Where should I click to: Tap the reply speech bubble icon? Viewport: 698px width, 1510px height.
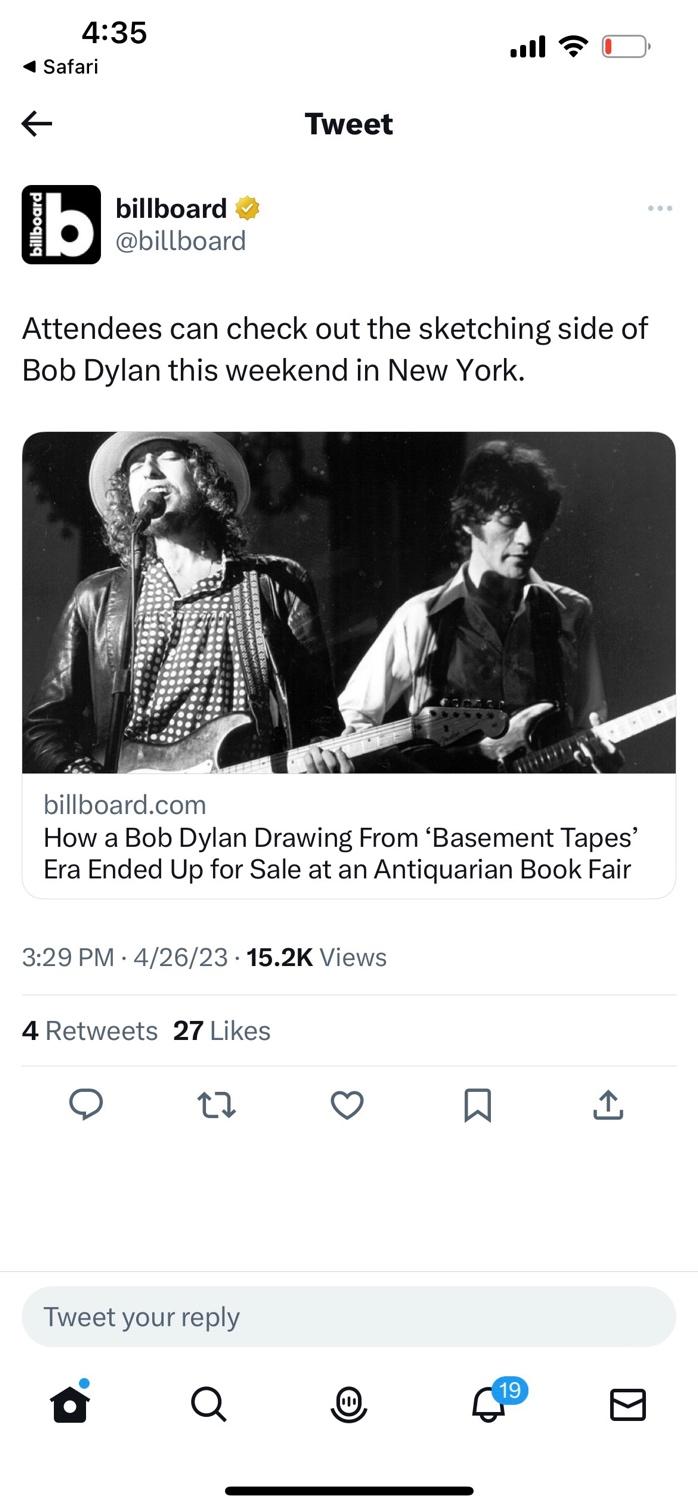pos(86,1104)
